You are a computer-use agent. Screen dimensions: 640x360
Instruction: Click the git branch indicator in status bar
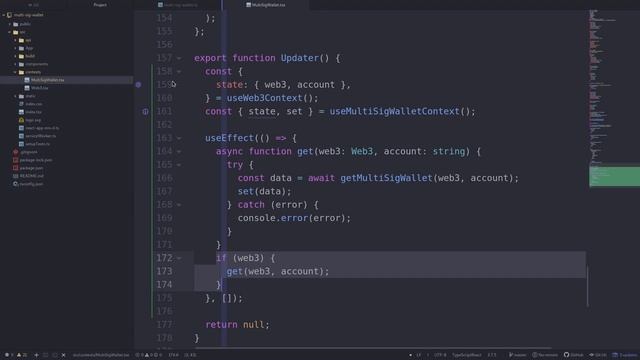518,355
